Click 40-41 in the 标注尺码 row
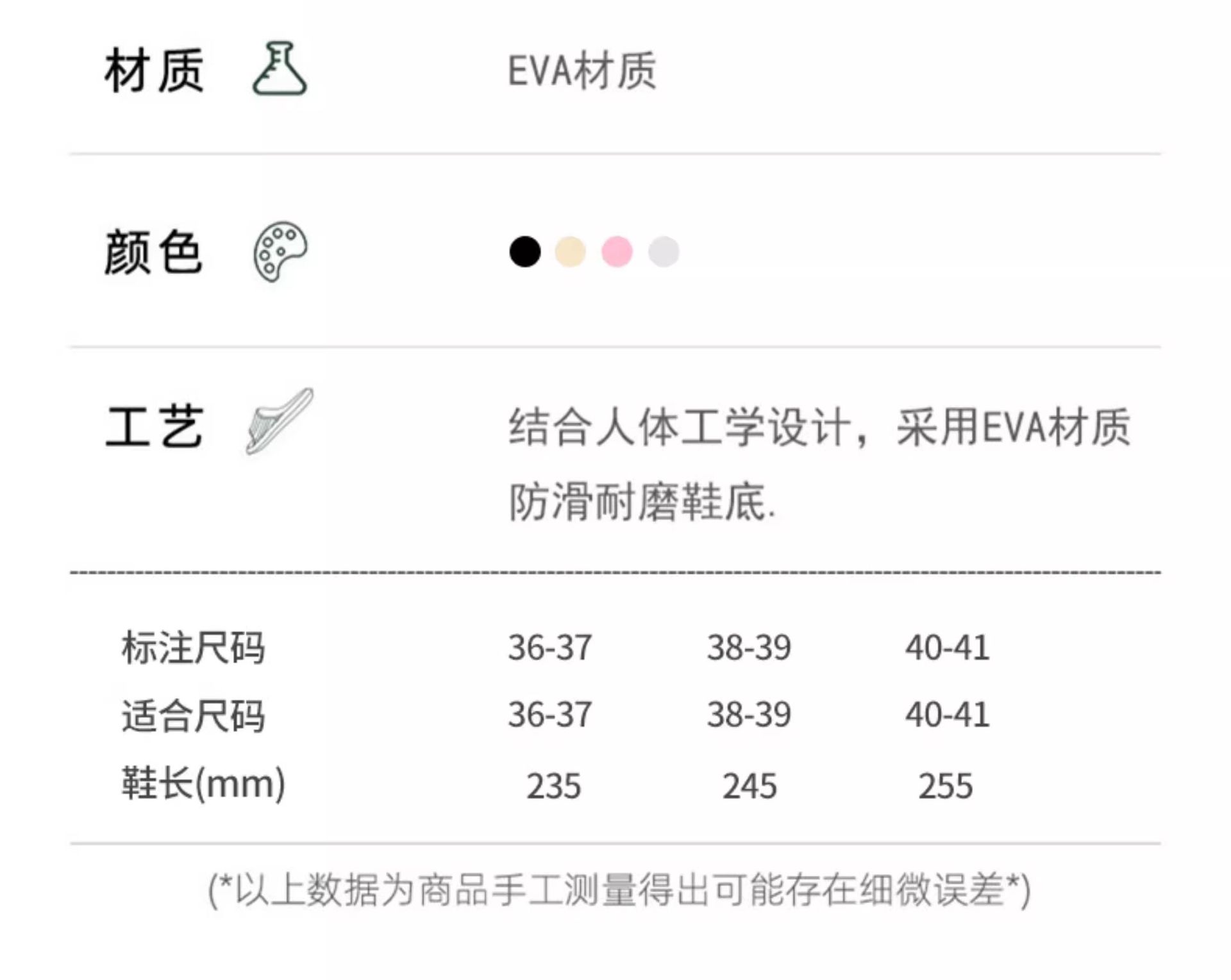Viewport: 1231px width, 980px height. pos(947,647)
